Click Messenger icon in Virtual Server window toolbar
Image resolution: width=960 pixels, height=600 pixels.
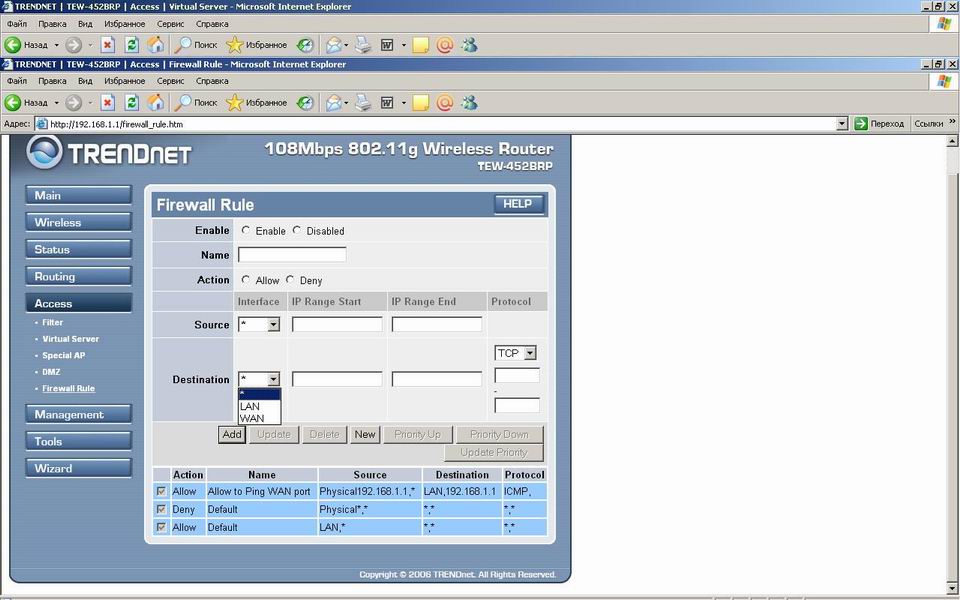pos(470,45)
